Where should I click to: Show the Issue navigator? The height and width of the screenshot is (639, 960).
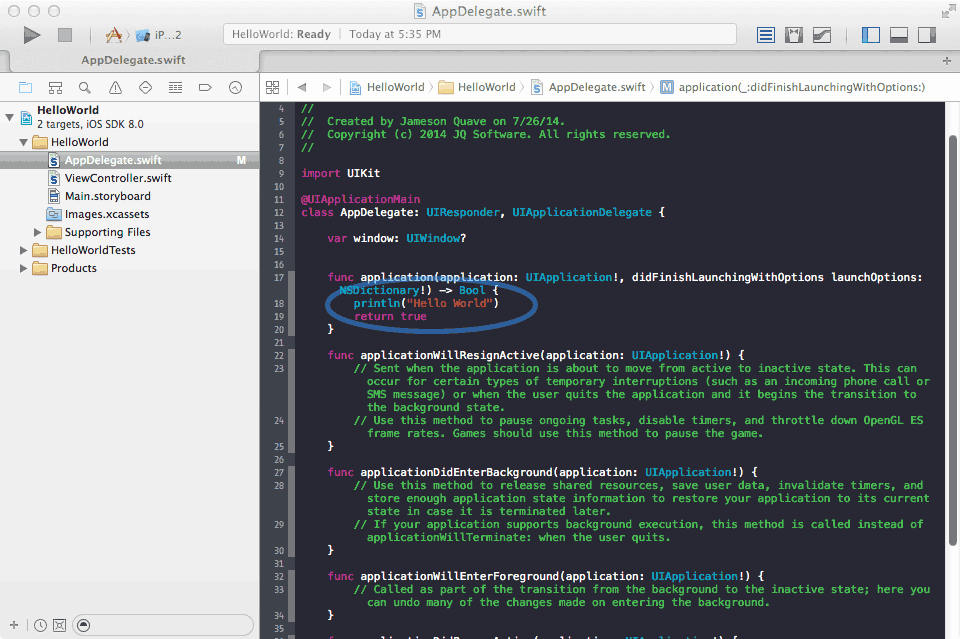[x=115, y=88]
